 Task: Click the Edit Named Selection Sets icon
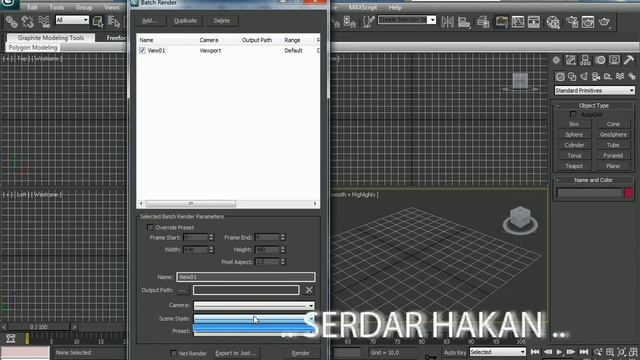coord(368,22)
